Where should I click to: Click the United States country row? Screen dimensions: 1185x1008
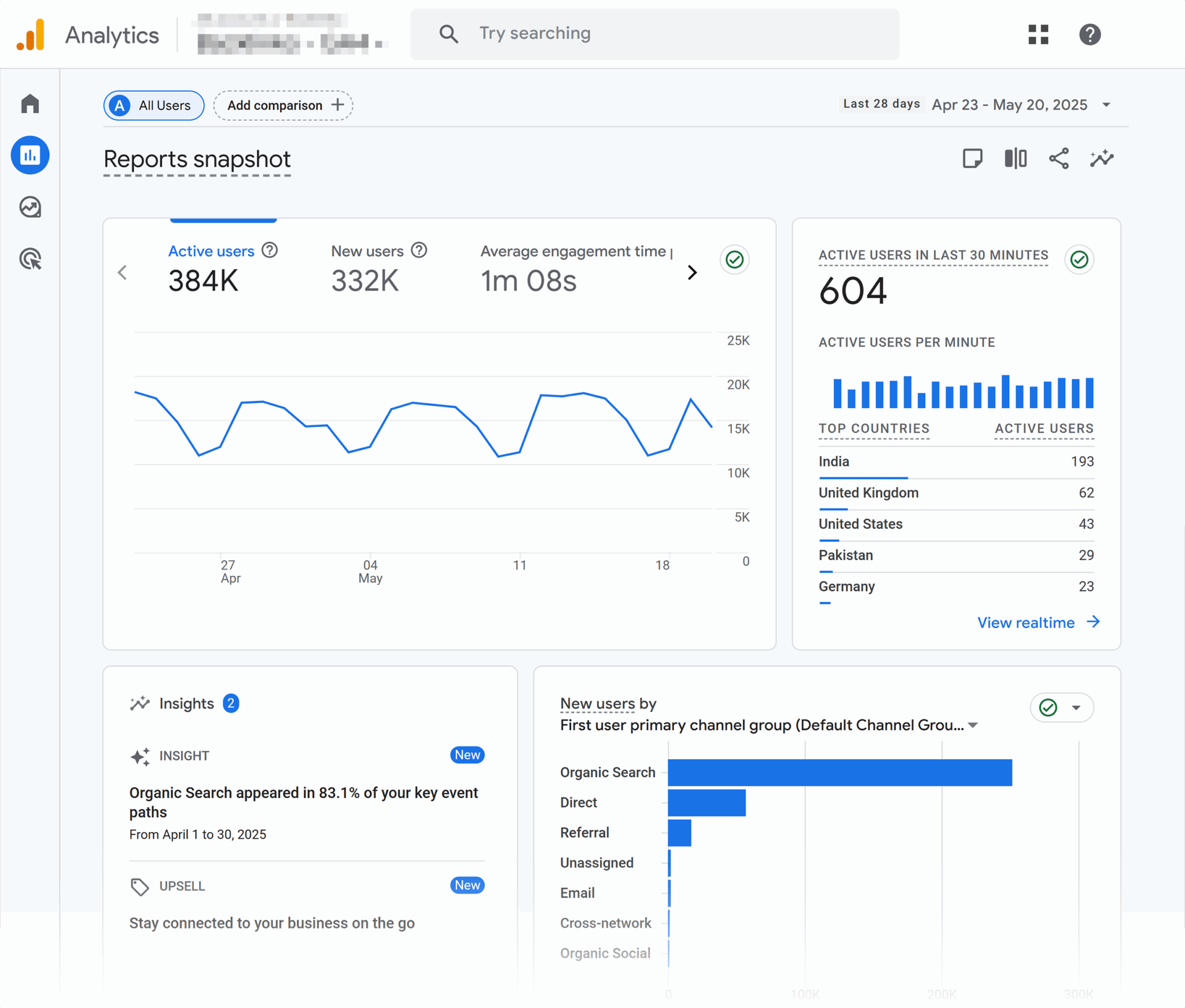pos(956,525)
